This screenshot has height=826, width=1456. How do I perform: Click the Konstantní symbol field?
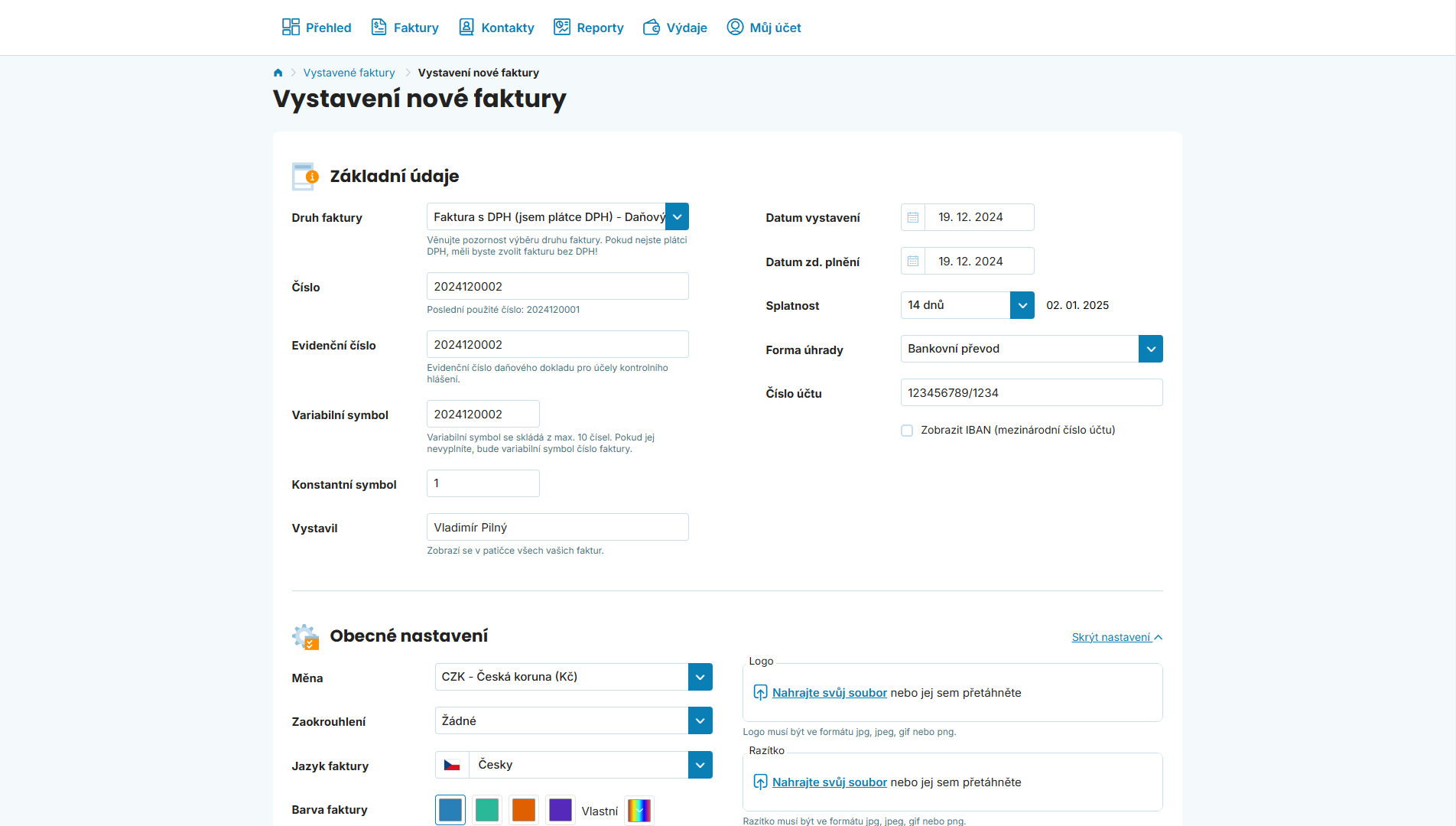point(483,483)
